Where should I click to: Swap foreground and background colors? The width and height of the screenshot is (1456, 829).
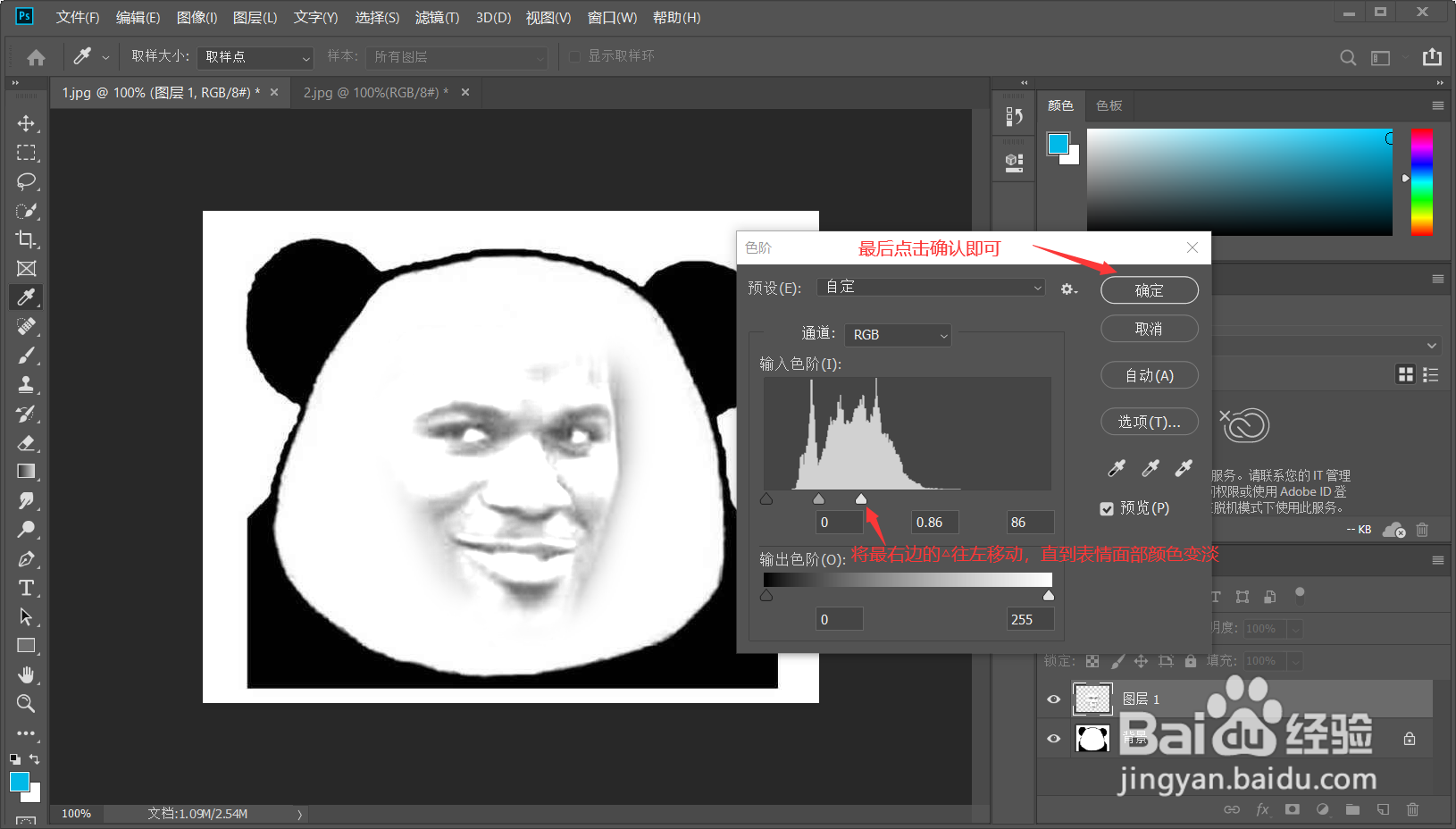pos(35,758)
